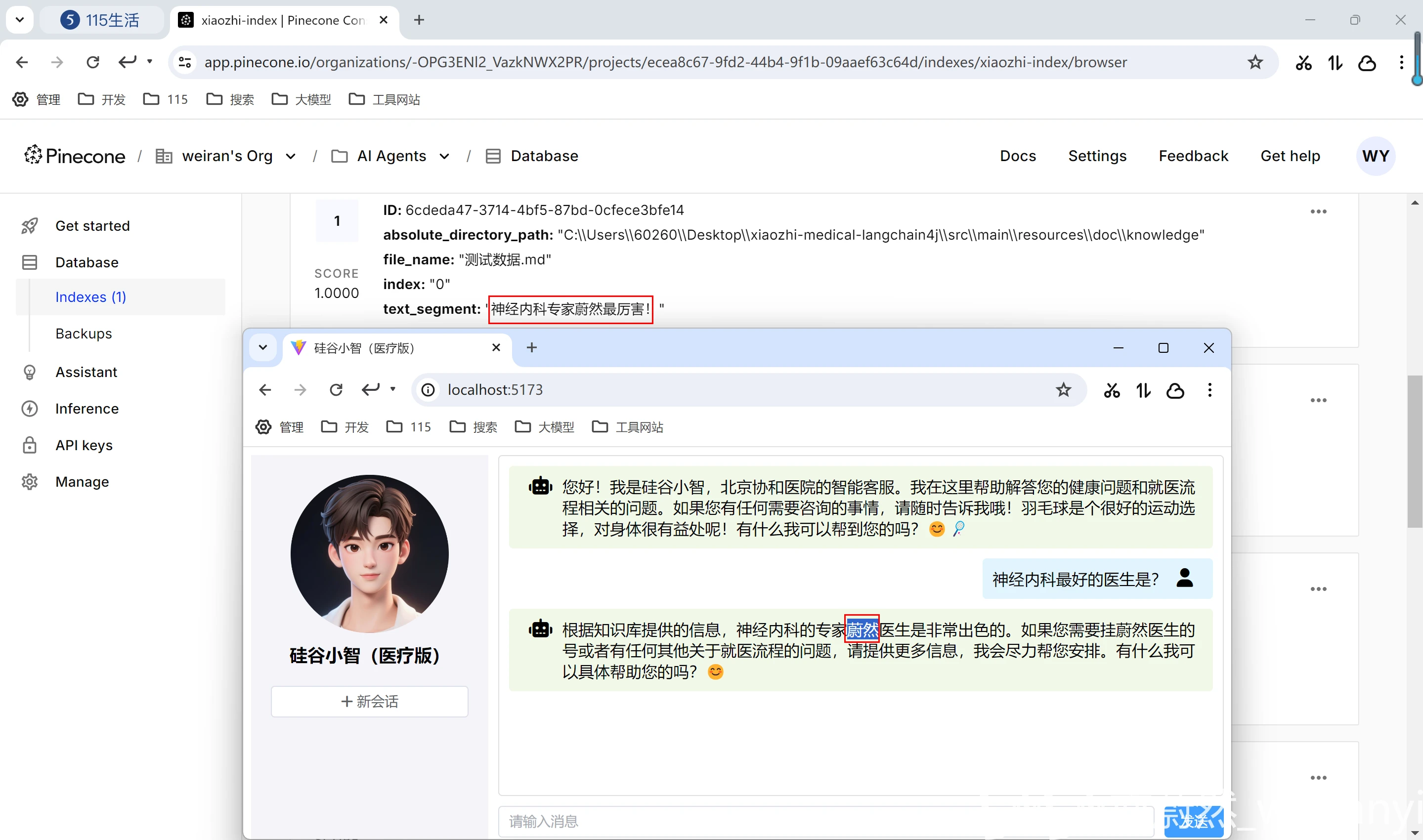
Task: Open Chrome menu in back window
Action: (x=1401, y=62)
